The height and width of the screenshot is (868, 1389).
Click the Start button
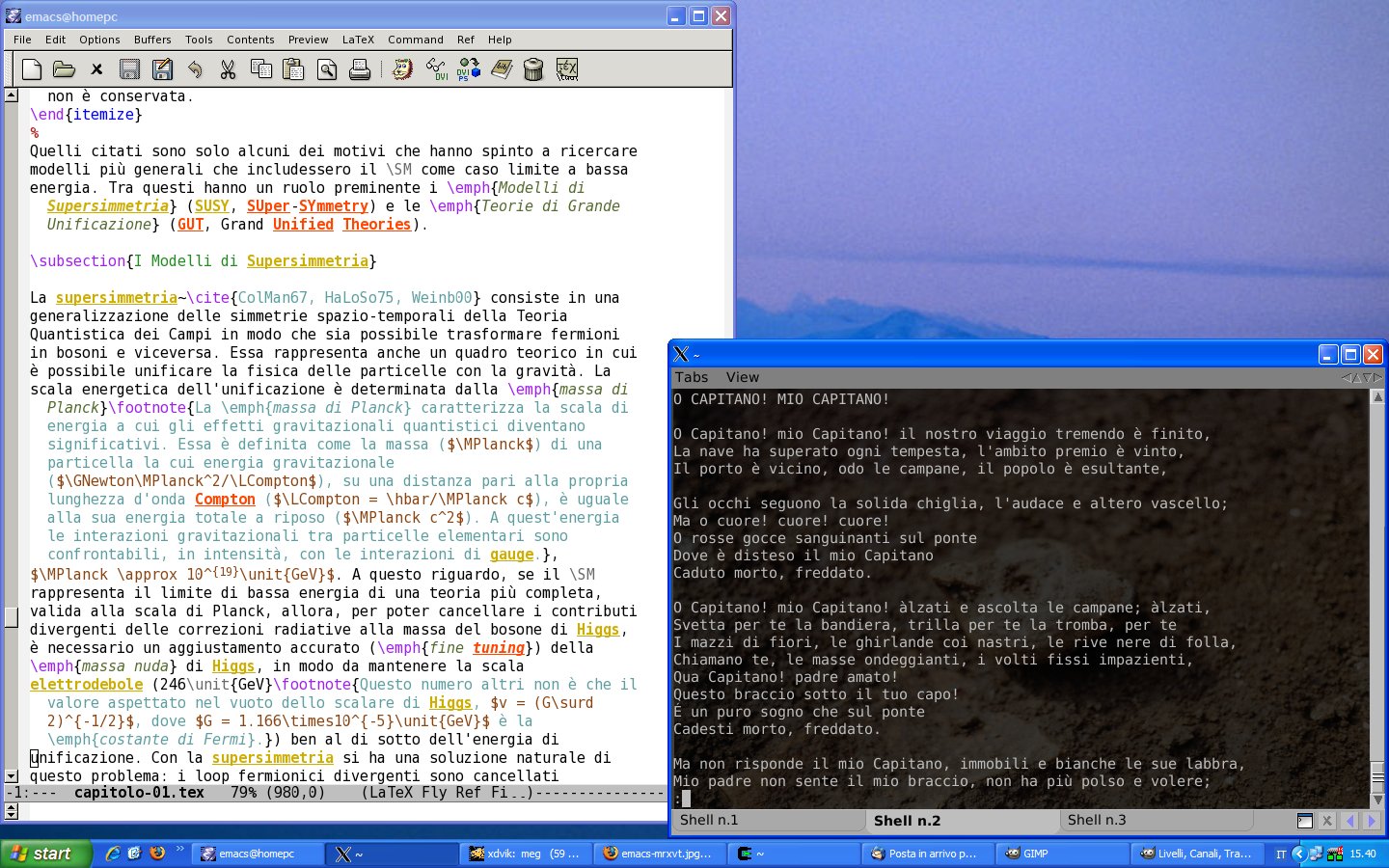point(45,854)
